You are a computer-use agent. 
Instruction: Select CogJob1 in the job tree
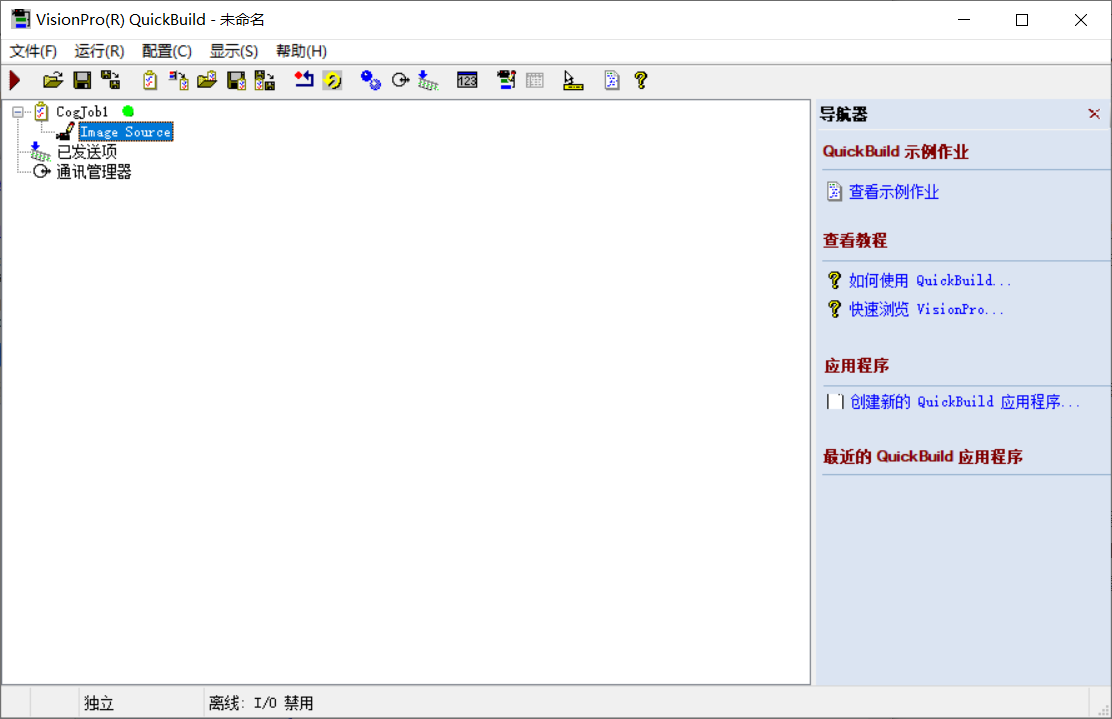point(82,112)
